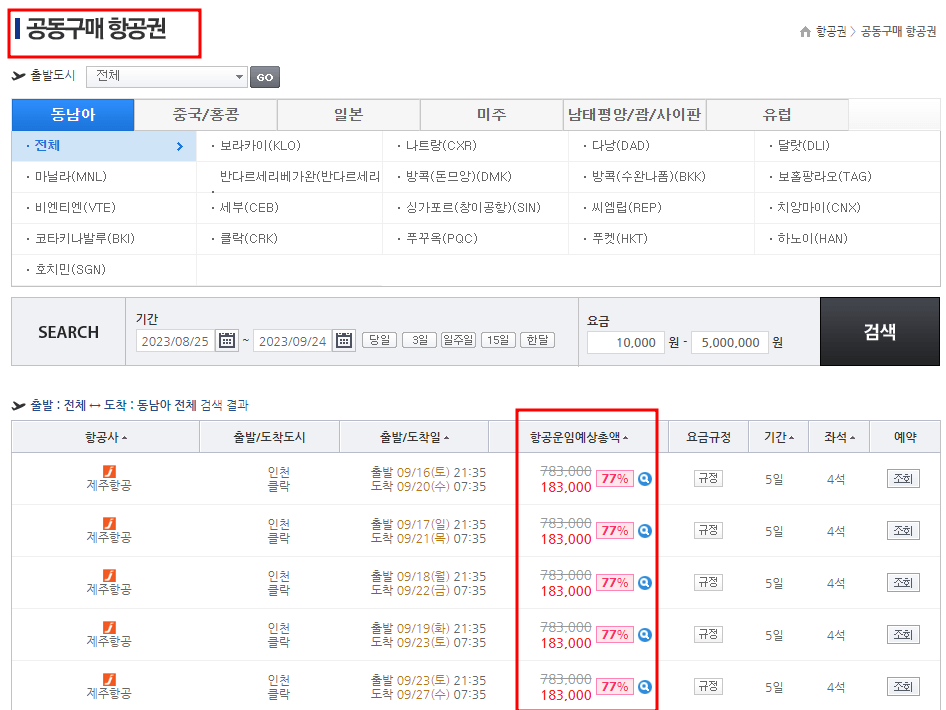
Task: Click the magnifier icon on the third result row
Action: 645,582
